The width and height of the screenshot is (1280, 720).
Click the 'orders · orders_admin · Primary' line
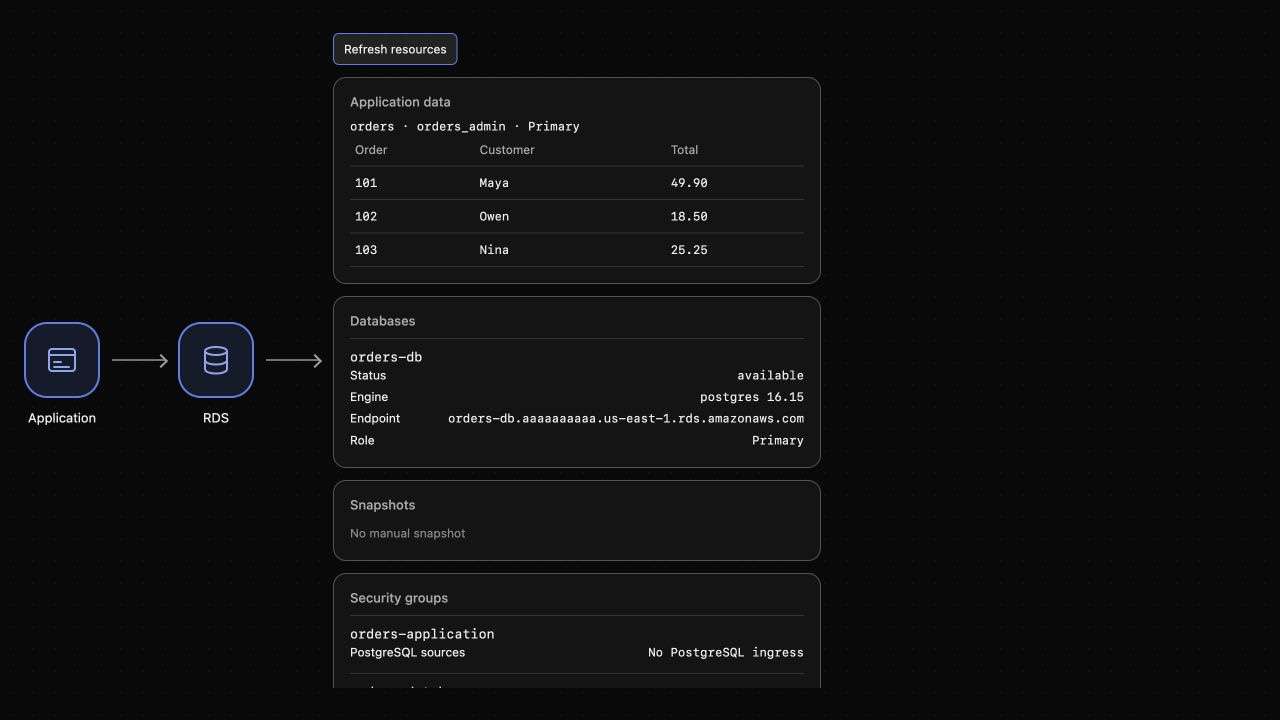pyautogui.click(x=465, y=127)
